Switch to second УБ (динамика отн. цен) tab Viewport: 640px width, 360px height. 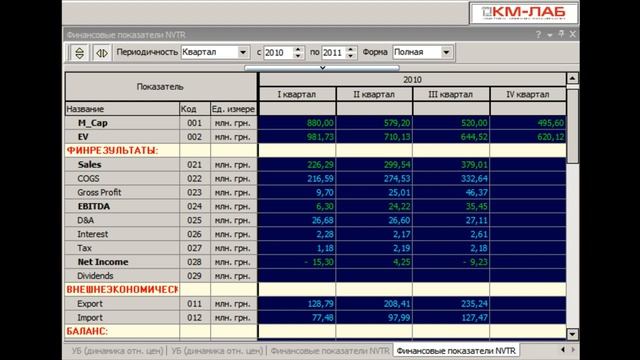click(x=217, y=351)
